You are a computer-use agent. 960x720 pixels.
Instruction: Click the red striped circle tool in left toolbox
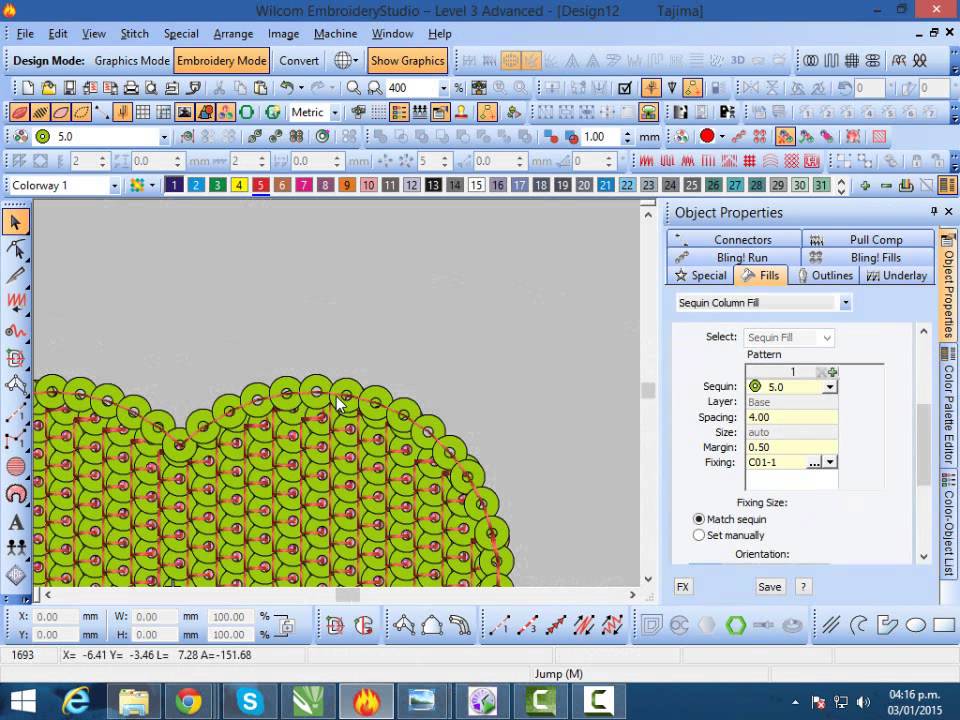pos(15,467)
